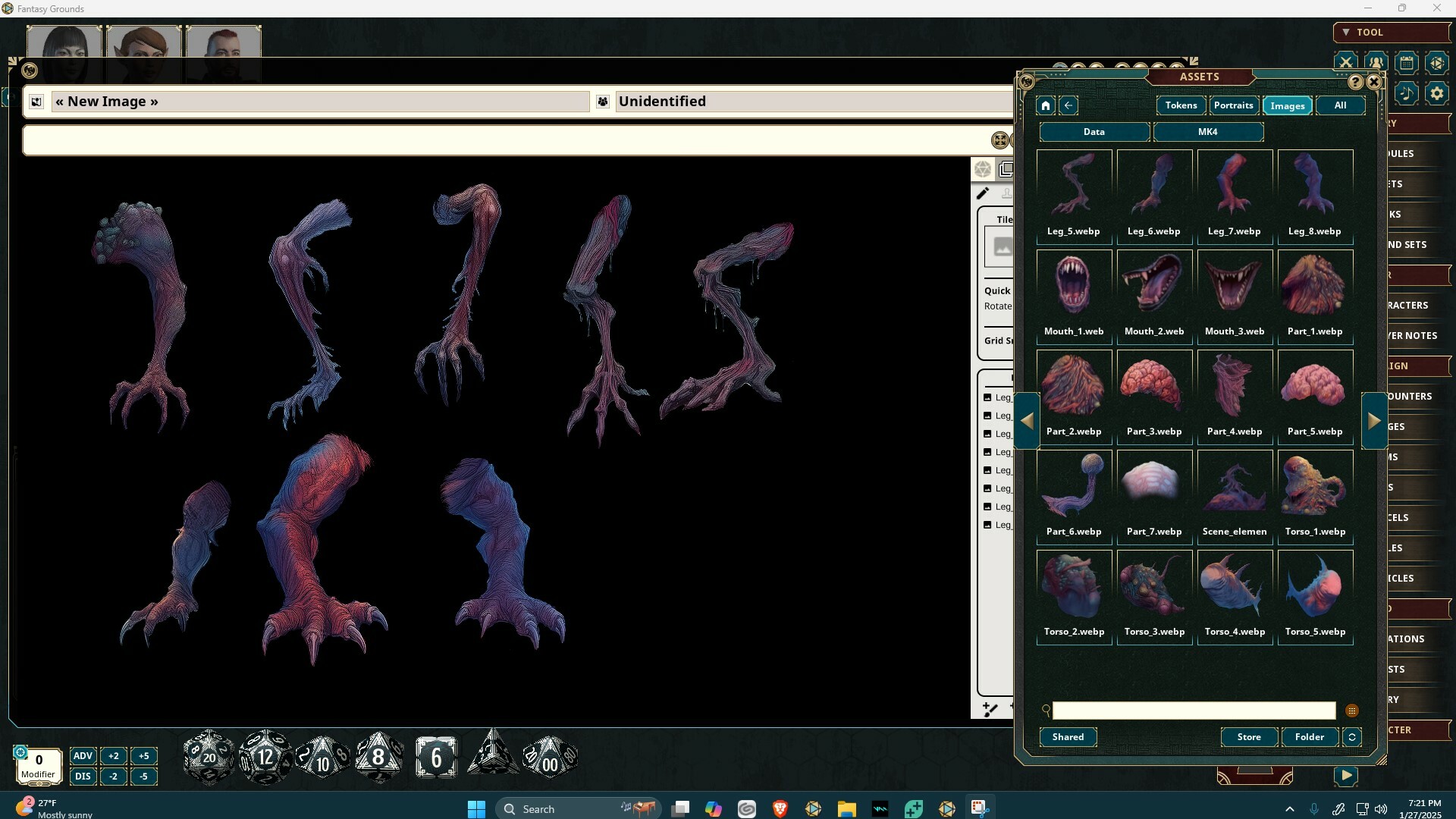Screen dimensions: 1456x819
Task: Select the Mouth_1 asset thumbnail
Action: click(x=1074, y=284)
